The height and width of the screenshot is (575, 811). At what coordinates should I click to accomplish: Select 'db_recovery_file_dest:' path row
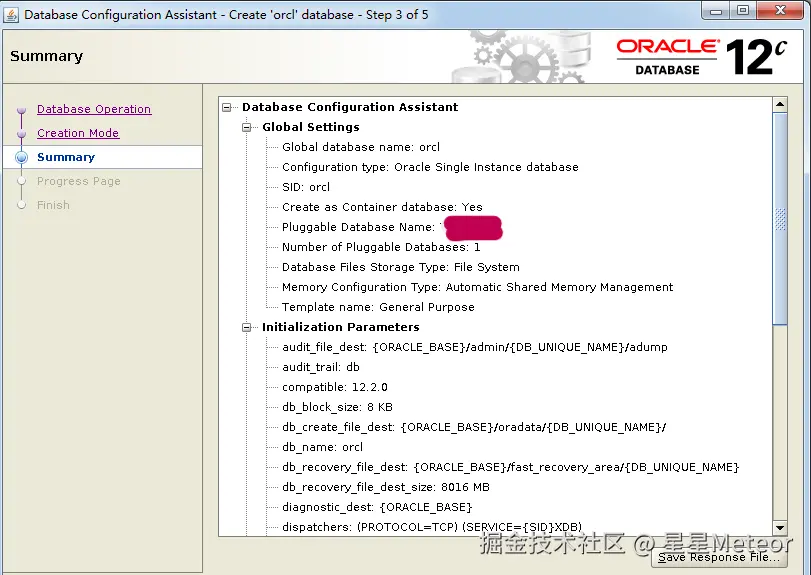point(510,467)
